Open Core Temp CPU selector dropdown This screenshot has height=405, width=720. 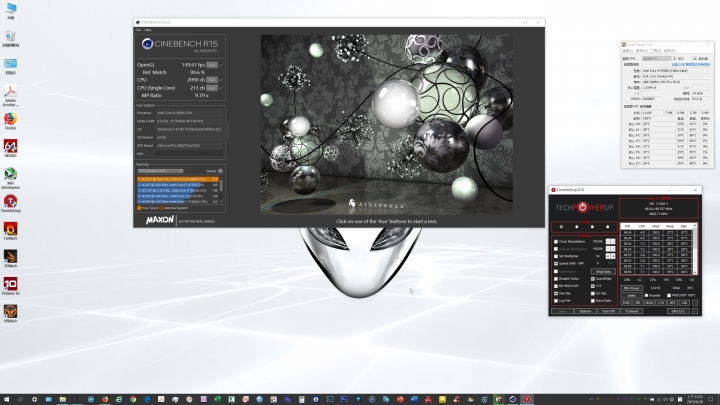pos(656,59)
